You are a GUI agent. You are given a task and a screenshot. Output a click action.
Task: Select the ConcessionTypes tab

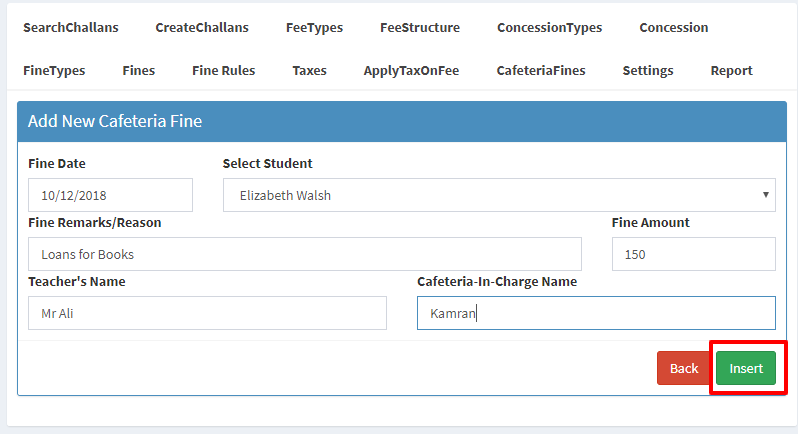tap(550, 28)
